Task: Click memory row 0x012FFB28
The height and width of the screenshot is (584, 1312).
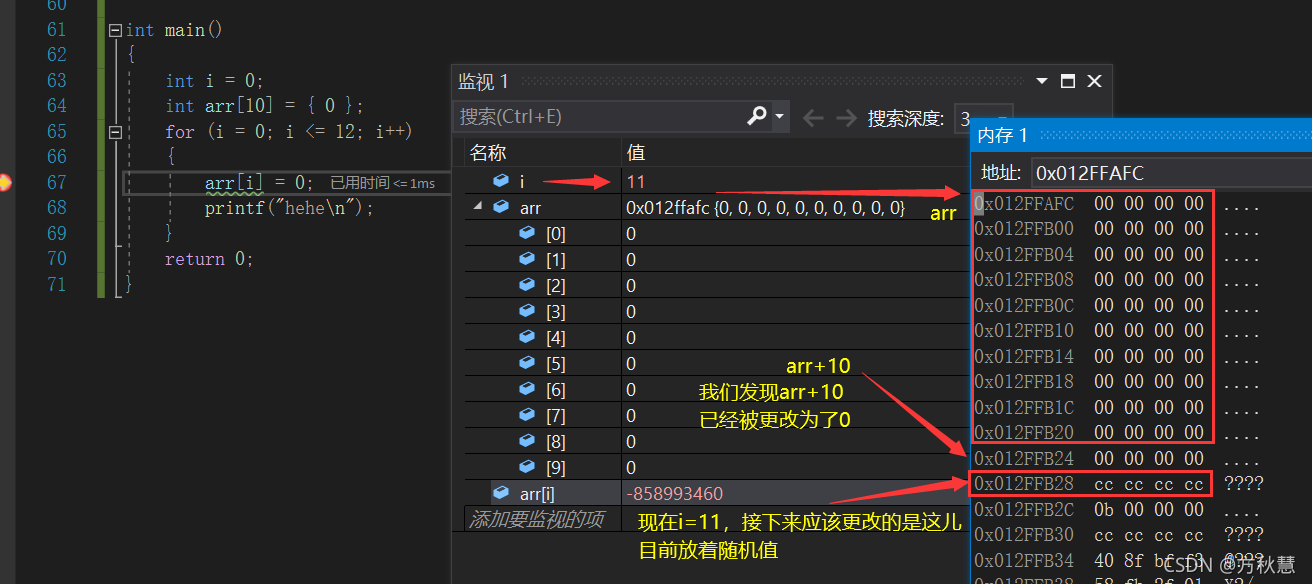Action: point(1118,484)
